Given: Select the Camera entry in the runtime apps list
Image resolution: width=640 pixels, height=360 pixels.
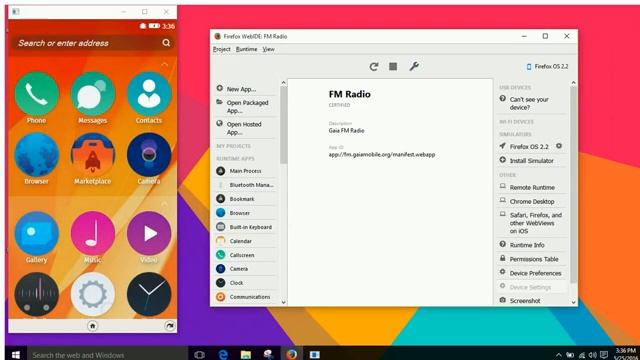Looking at the screenshot, I should click(245, 269).
